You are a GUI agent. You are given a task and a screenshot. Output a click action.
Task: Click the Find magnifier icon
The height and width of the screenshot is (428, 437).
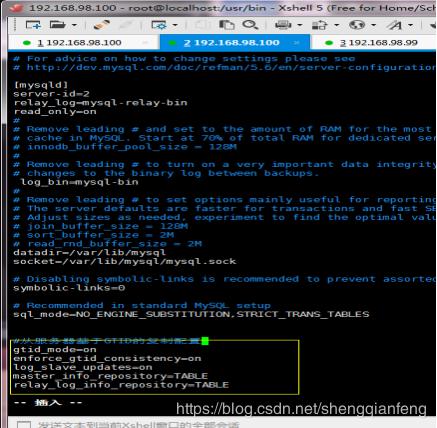pyautogui.click(x=250, y=25)
